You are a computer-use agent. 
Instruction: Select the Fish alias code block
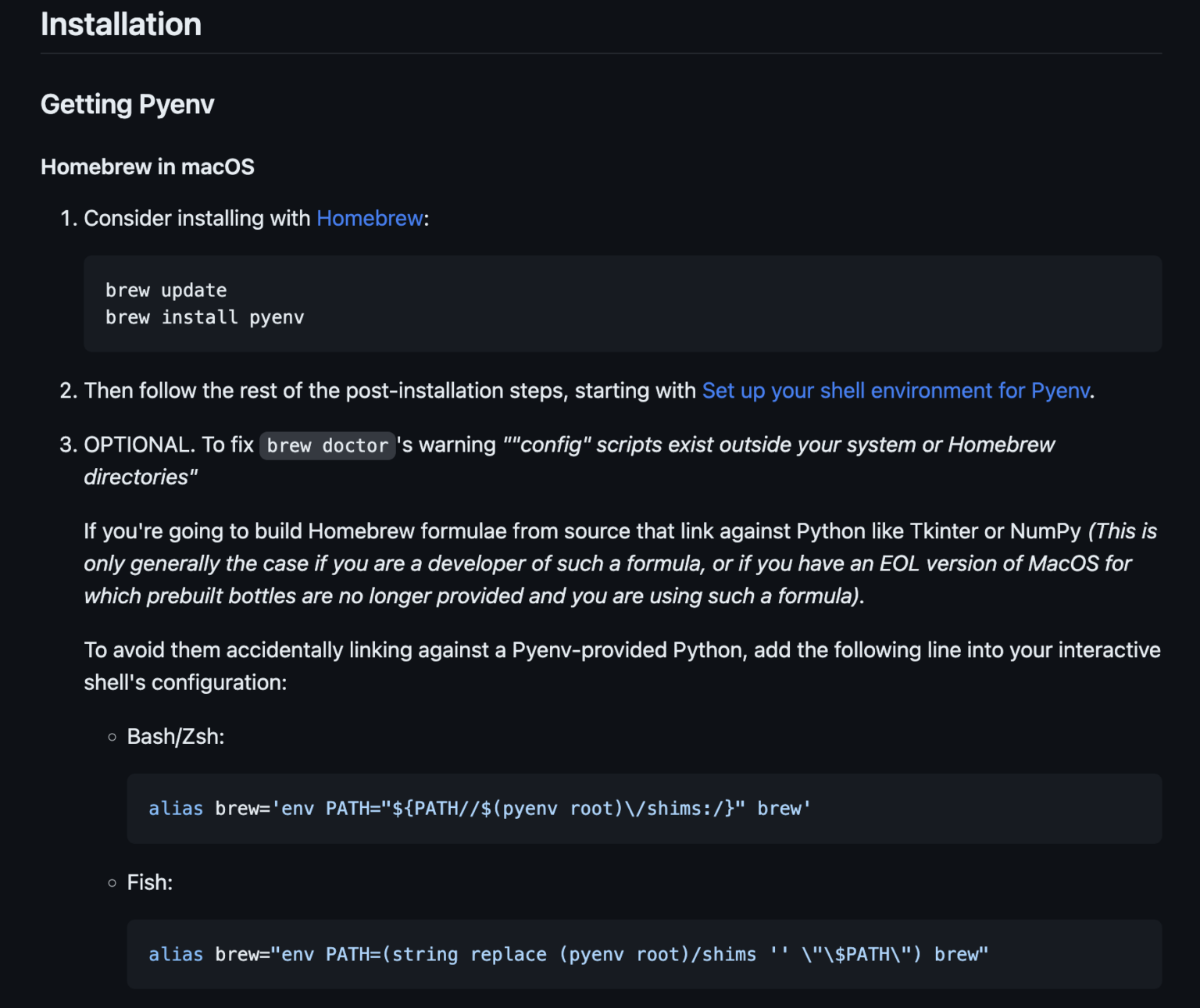tap(568, 954)
